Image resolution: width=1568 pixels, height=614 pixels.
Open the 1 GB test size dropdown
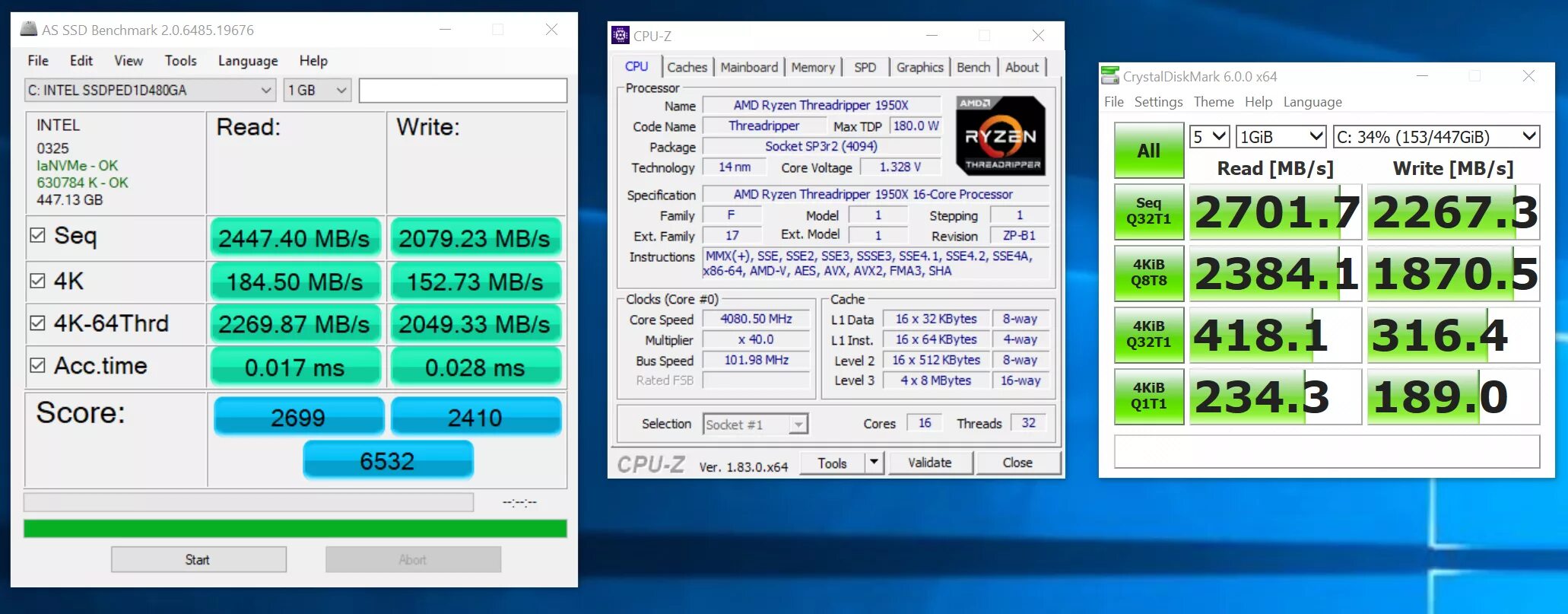(317, 90)
